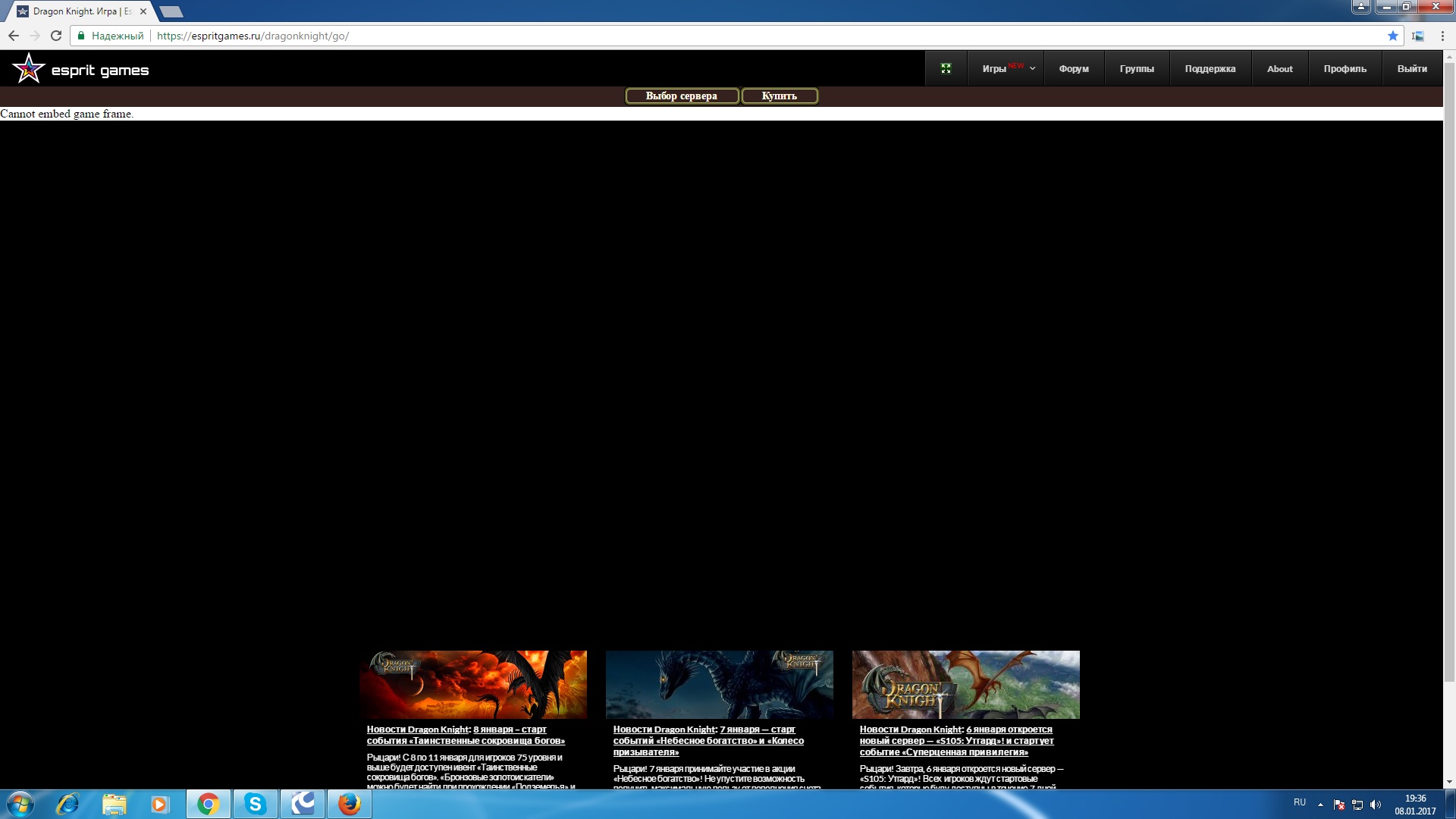Click the page's vertical scrollbar

pyautogui.click(x=1449, y=379)
